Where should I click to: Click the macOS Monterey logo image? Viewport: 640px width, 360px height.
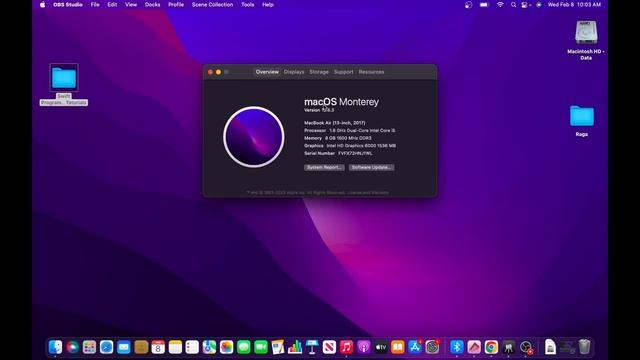(253, 137)
